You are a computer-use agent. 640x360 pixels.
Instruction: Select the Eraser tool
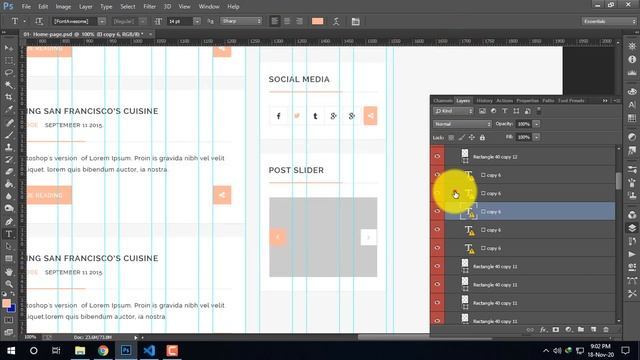click(9, 172)
